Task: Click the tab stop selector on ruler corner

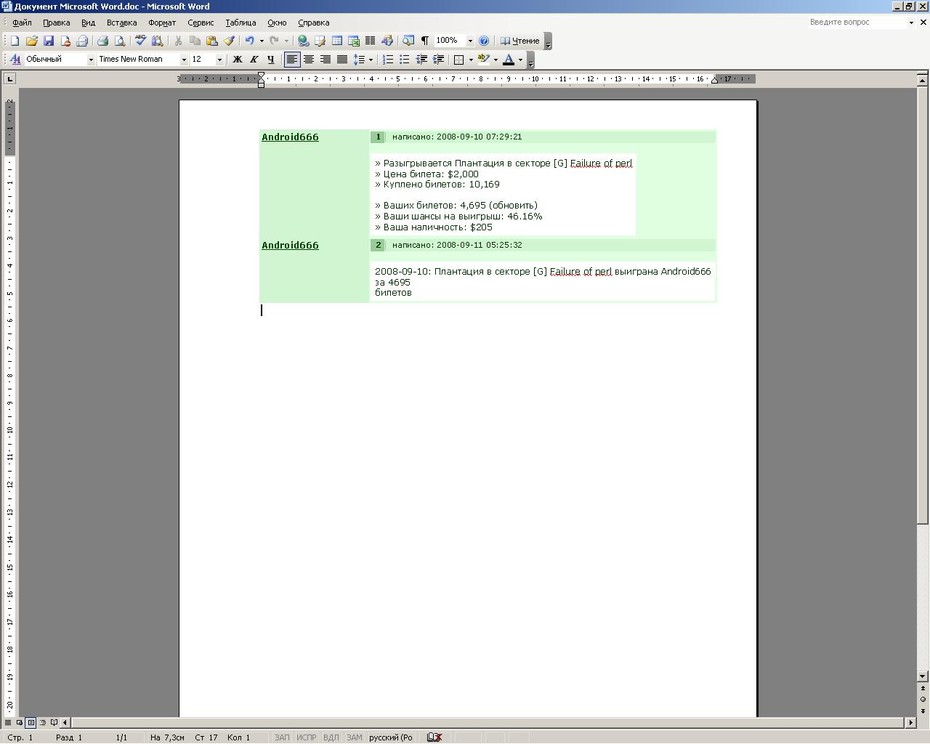Action: [10, 79]
